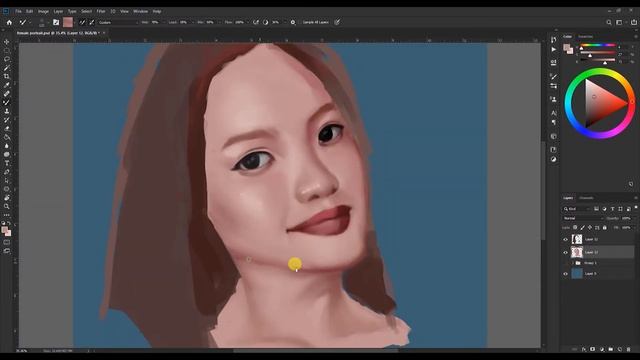Toggle visibility of blue background layer

[x=565, y=274]
